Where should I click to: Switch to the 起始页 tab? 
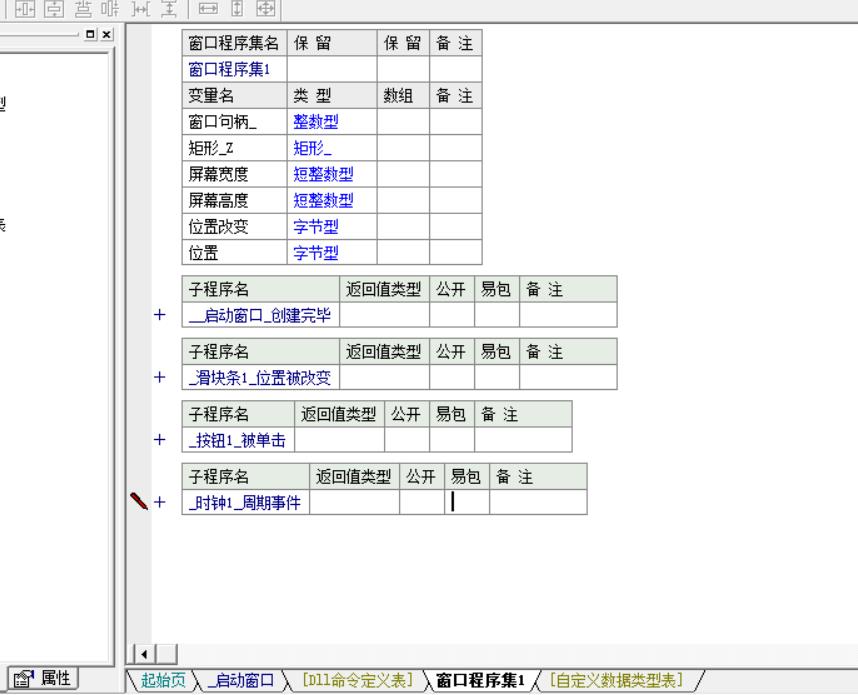point(162,681)
